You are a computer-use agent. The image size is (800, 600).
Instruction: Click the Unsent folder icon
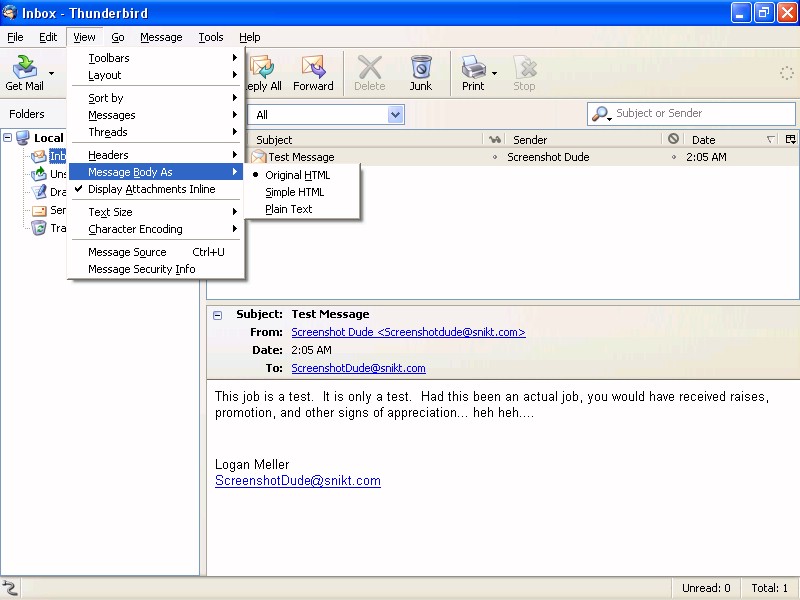coord(39,174)
